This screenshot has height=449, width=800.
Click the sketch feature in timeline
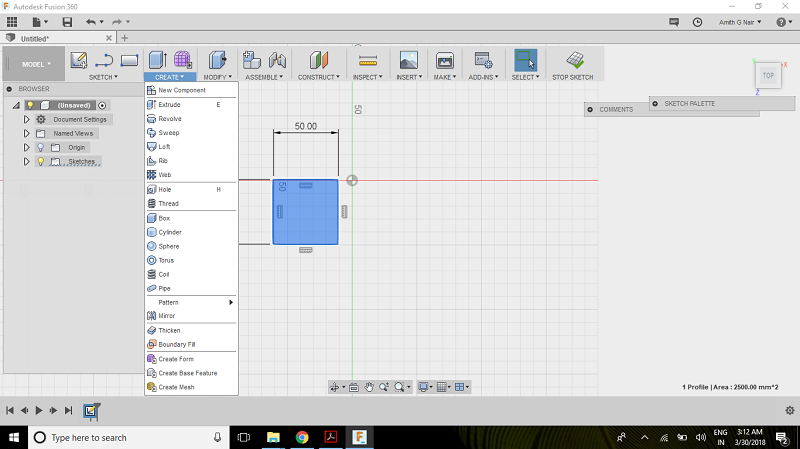point(91,410)
